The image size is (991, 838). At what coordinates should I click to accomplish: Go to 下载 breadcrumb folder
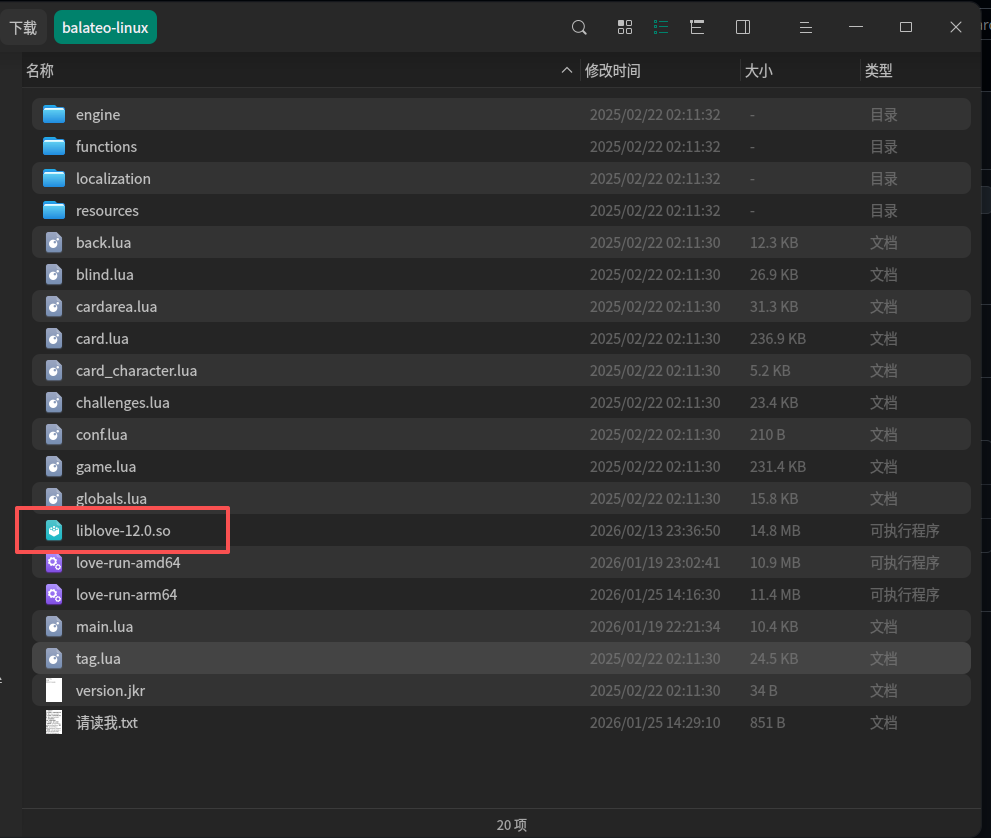point(23,28)
